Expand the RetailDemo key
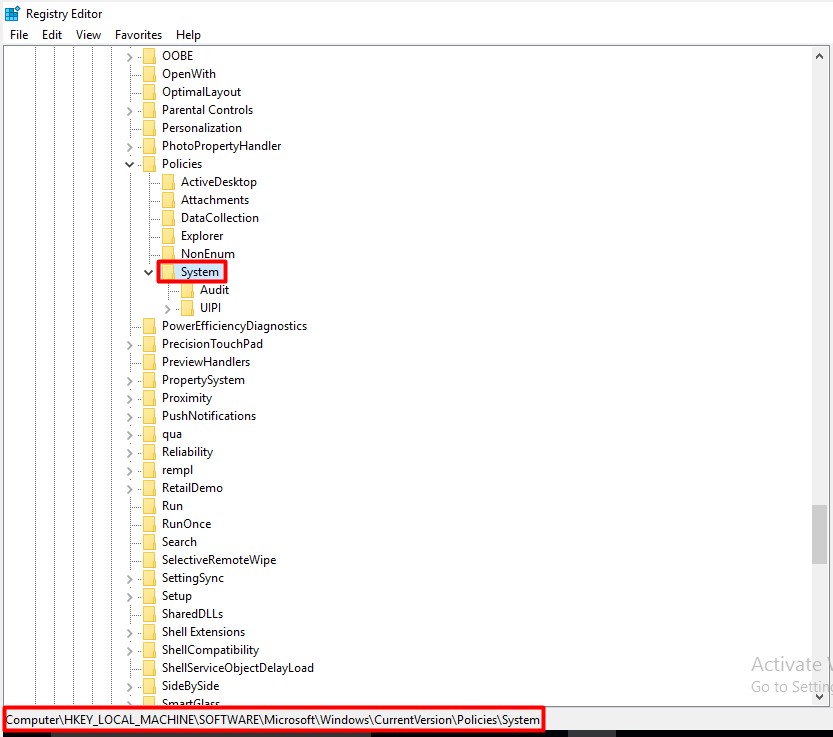The image size is (833, 737). pyautogui.click(x=130, y=489)
